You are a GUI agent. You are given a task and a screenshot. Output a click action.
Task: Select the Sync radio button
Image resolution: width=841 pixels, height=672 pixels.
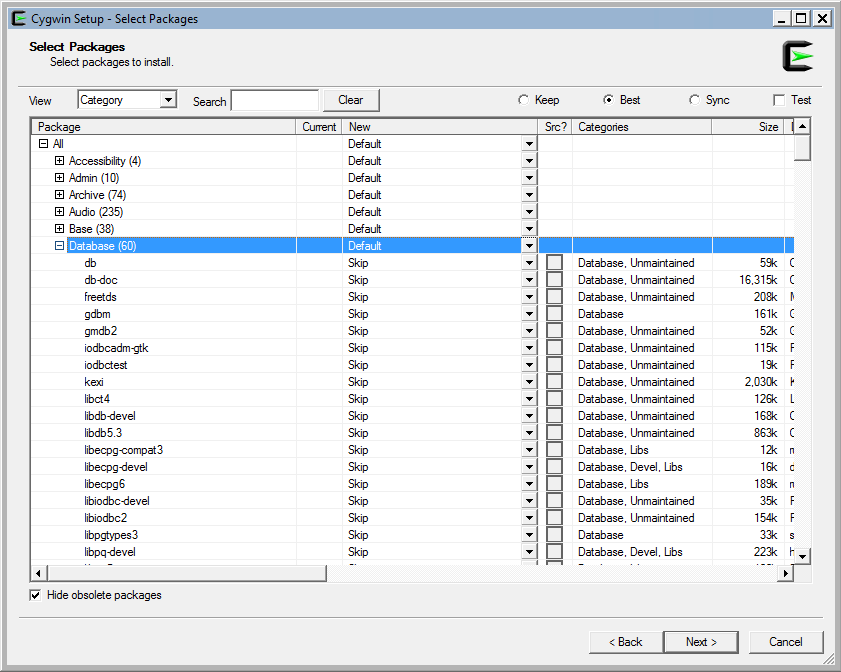tap(695, 100)
